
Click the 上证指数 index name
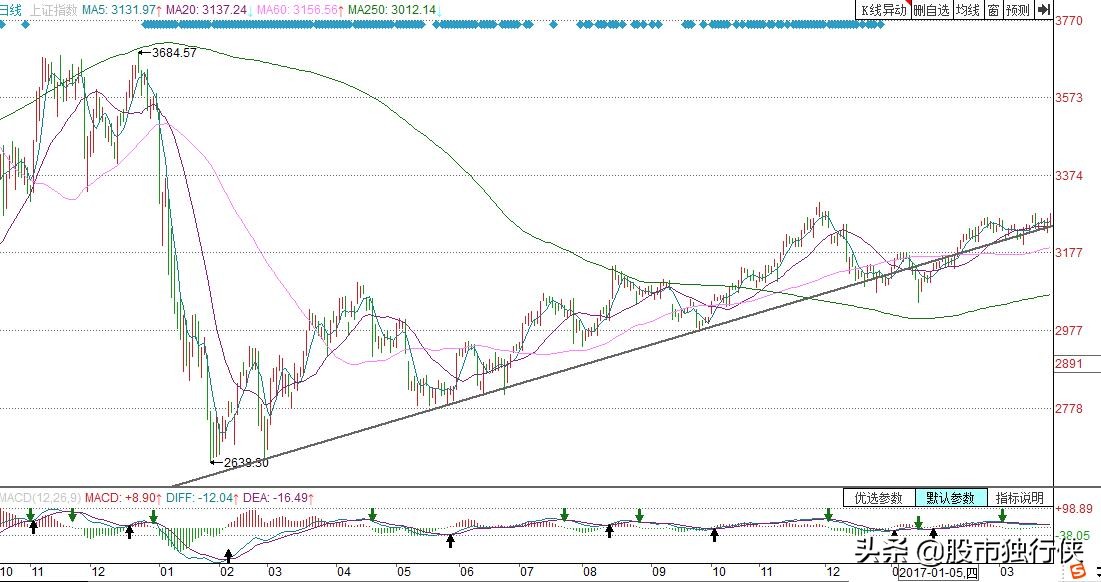(53, 11)
